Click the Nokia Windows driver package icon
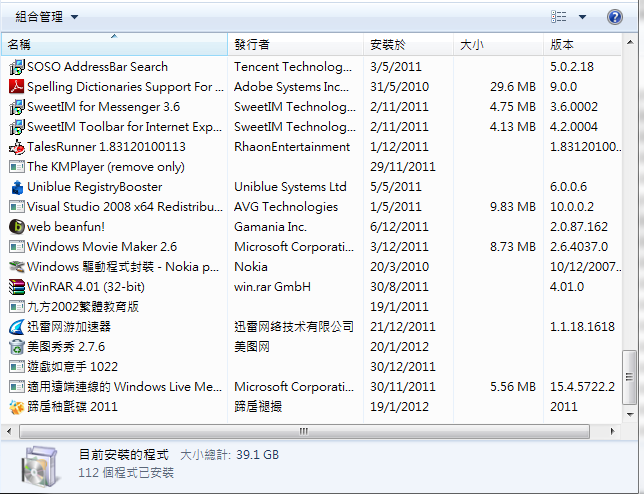Image resolution: width=644 pixels, height=494 pixels. click(17, 267)
